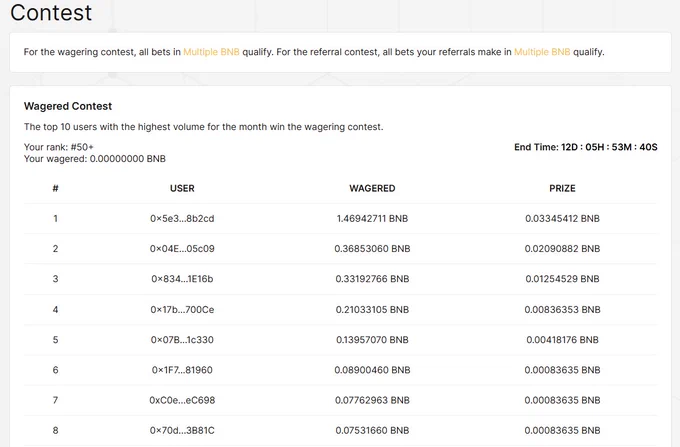This screenshot has height=447, width=680.
Task: Click wagered amount 0.08900460 BNB
Action: [x=372, y=370]
